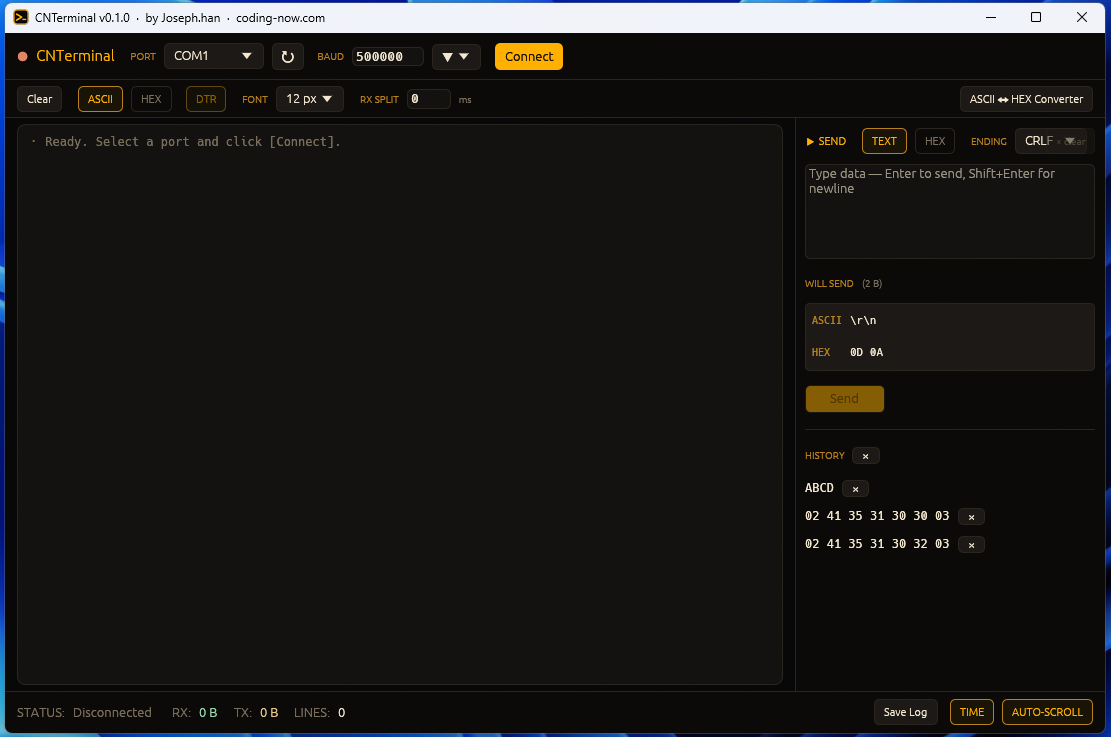The height and width of the screenshot is (737, 1111).
Task: Click the RX SPLIT milliseconds field
Action: [428, 99]
